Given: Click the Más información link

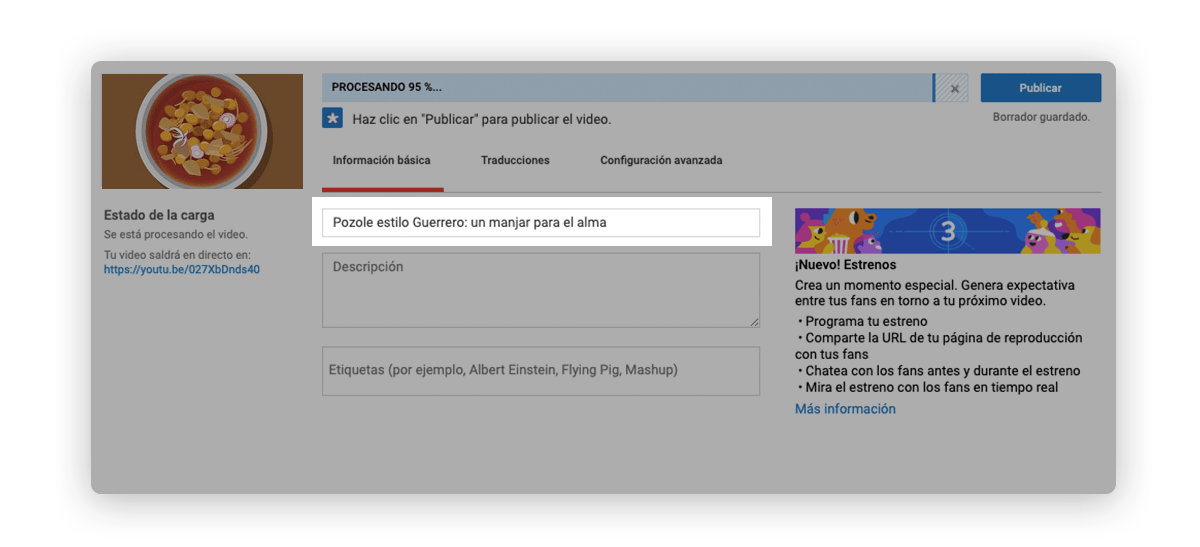Looking at the screenshot, I should 845,409.
